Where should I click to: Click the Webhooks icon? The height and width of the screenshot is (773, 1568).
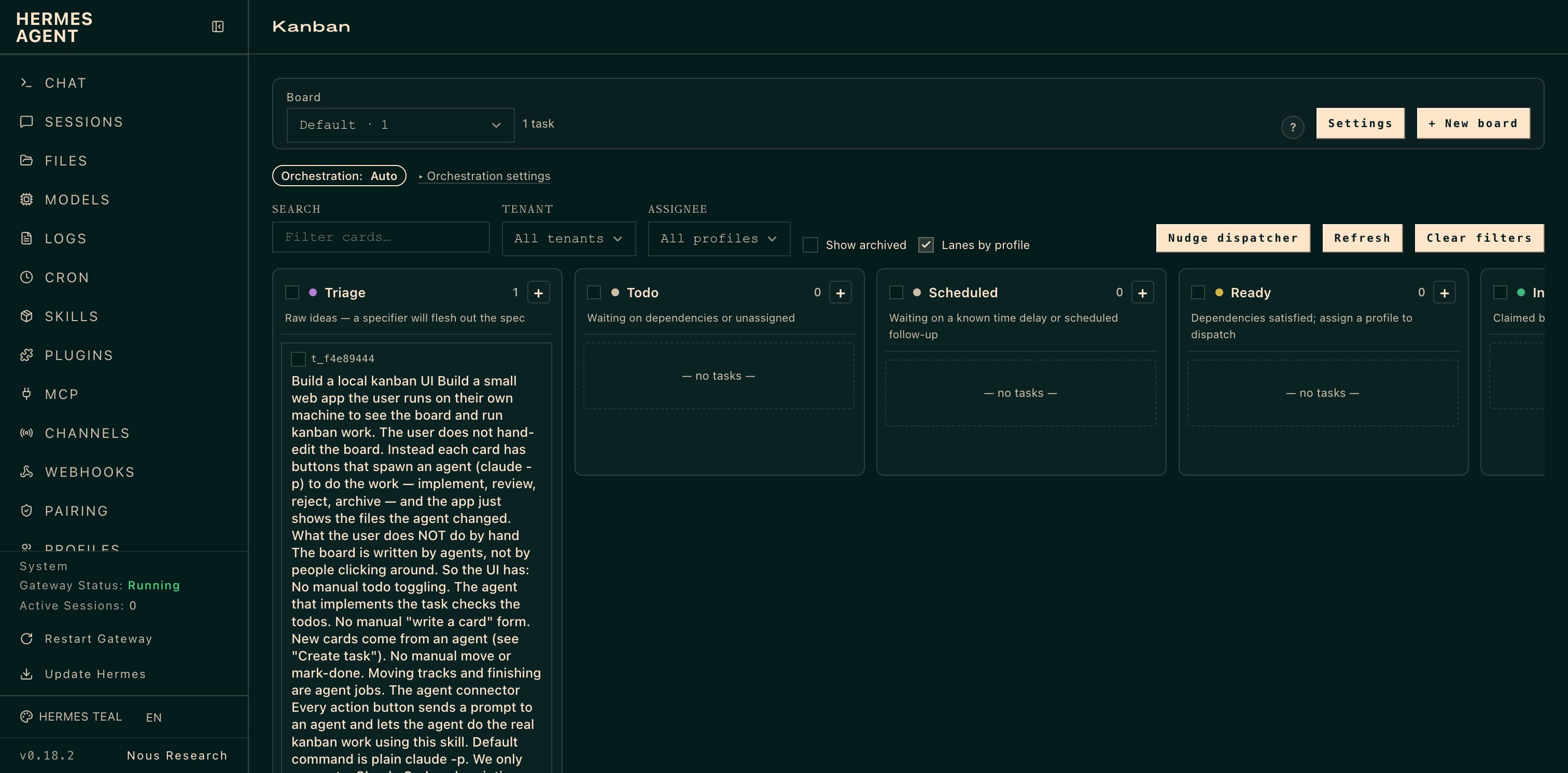(x=26, y=472)
